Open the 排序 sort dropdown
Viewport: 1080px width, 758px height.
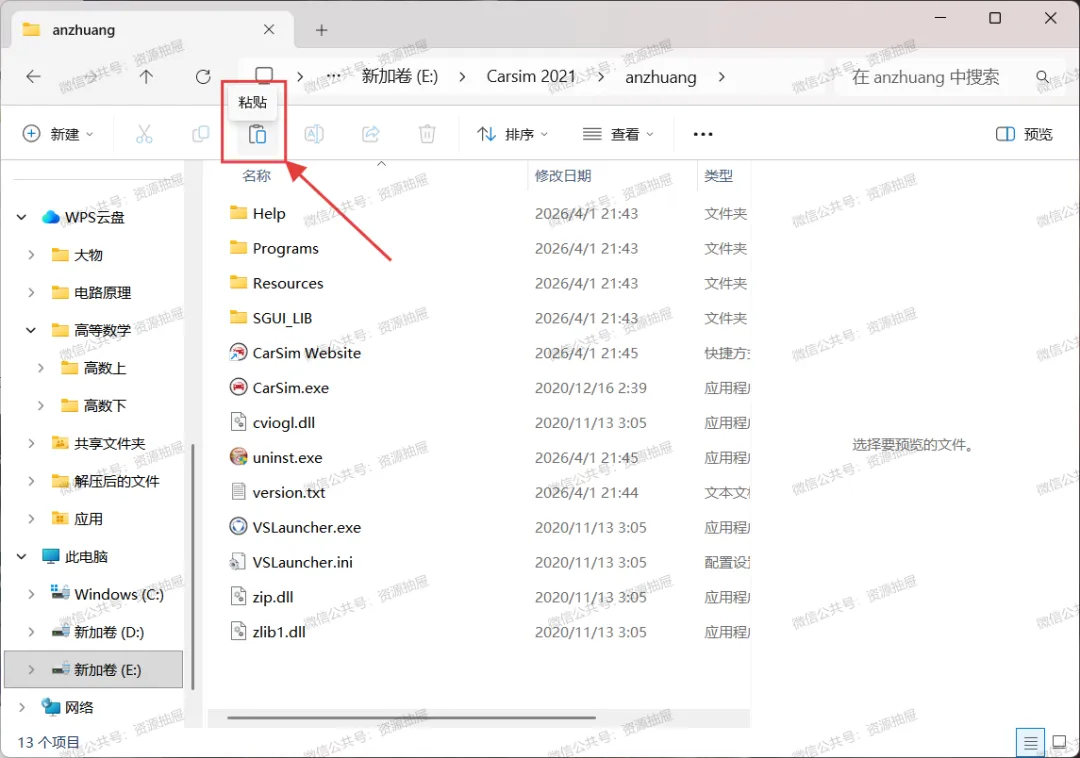tap(512, 134)
